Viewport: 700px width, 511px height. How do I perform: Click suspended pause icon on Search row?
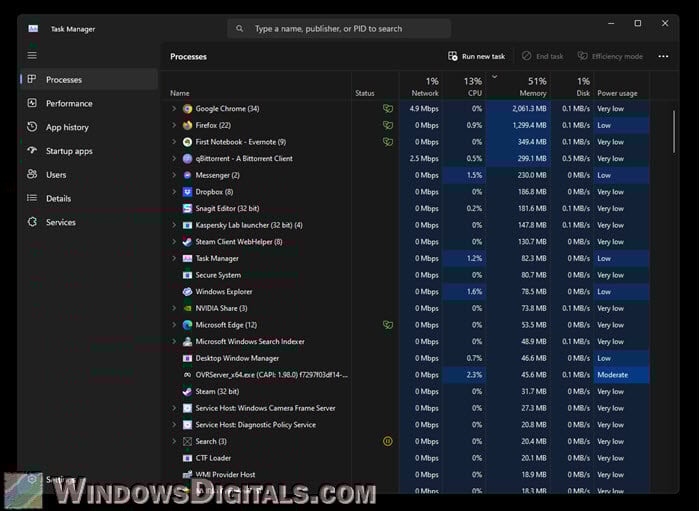[388, 441]
